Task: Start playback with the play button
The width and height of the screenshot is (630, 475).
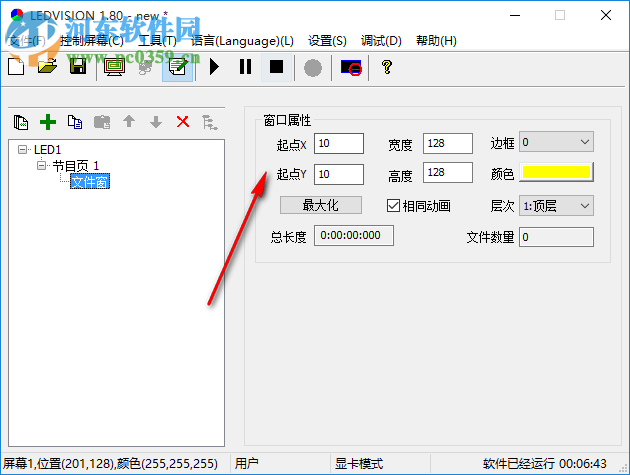Action: click(214, 67)
